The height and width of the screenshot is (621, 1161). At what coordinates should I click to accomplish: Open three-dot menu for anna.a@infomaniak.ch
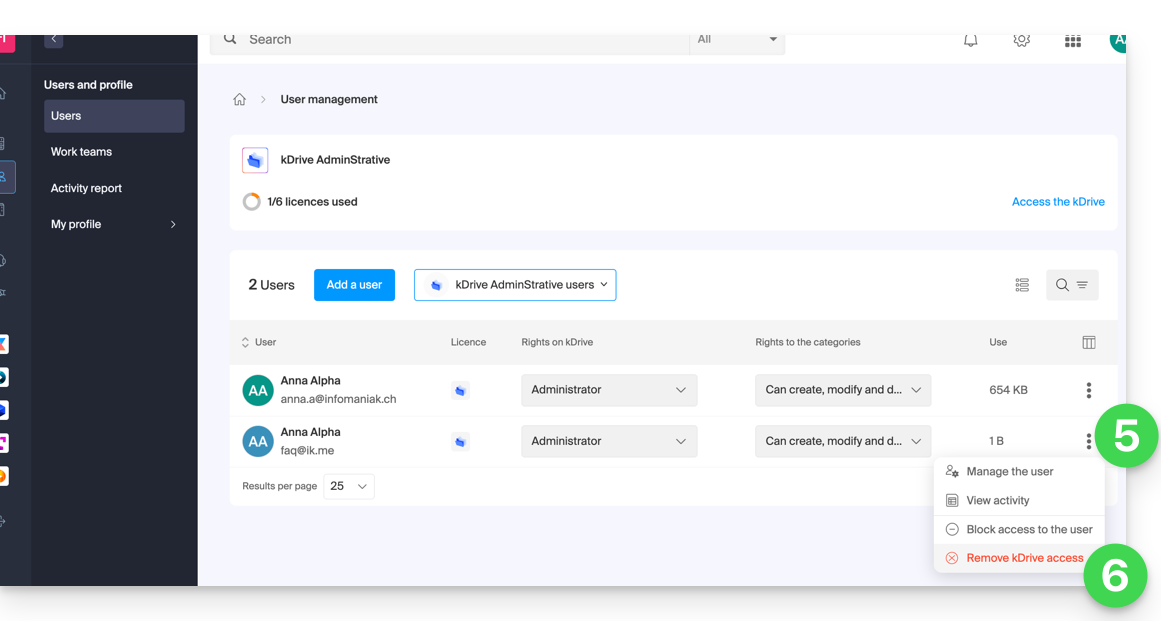(x=1088, y=390)
